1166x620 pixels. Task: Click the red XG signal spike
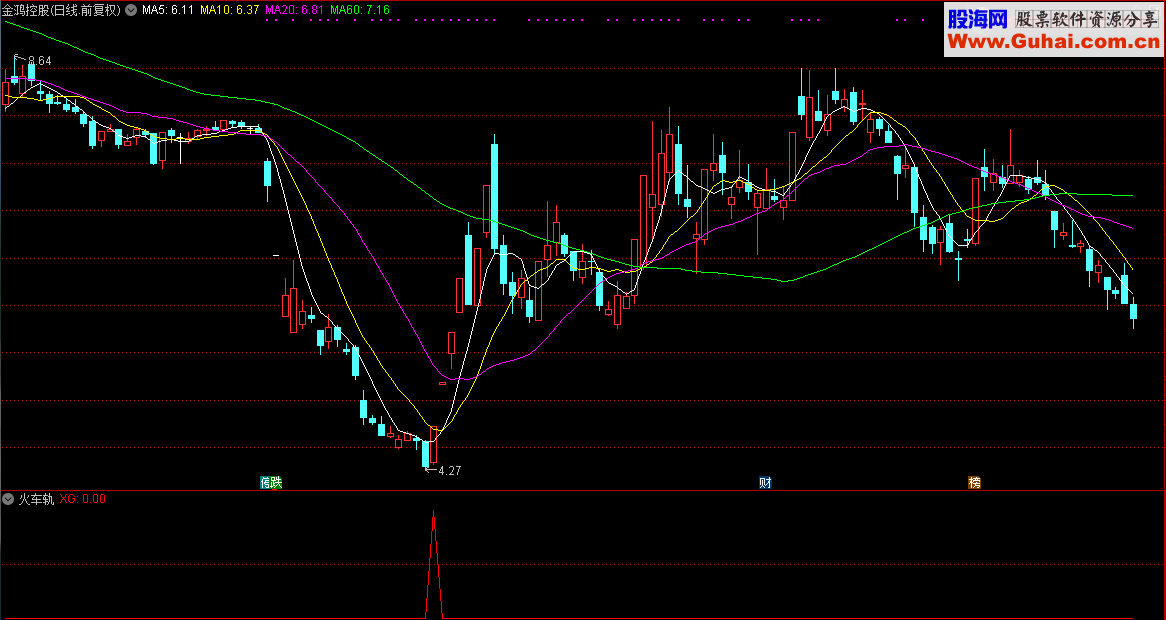[434, 564]
